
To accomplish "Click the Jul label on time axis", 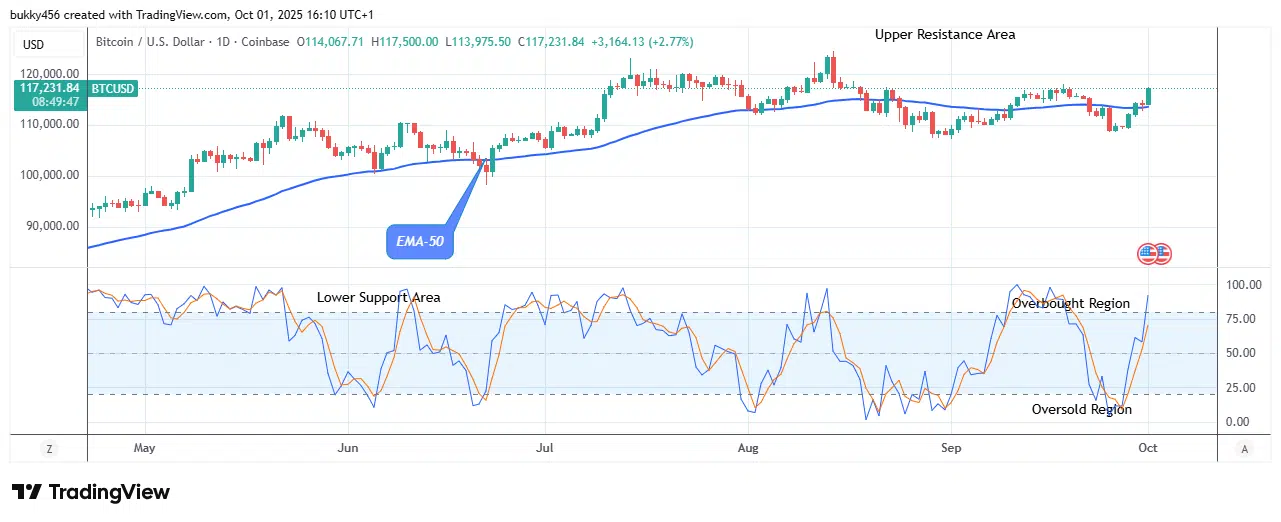I will pyautogui.click(x=545, y=448).
